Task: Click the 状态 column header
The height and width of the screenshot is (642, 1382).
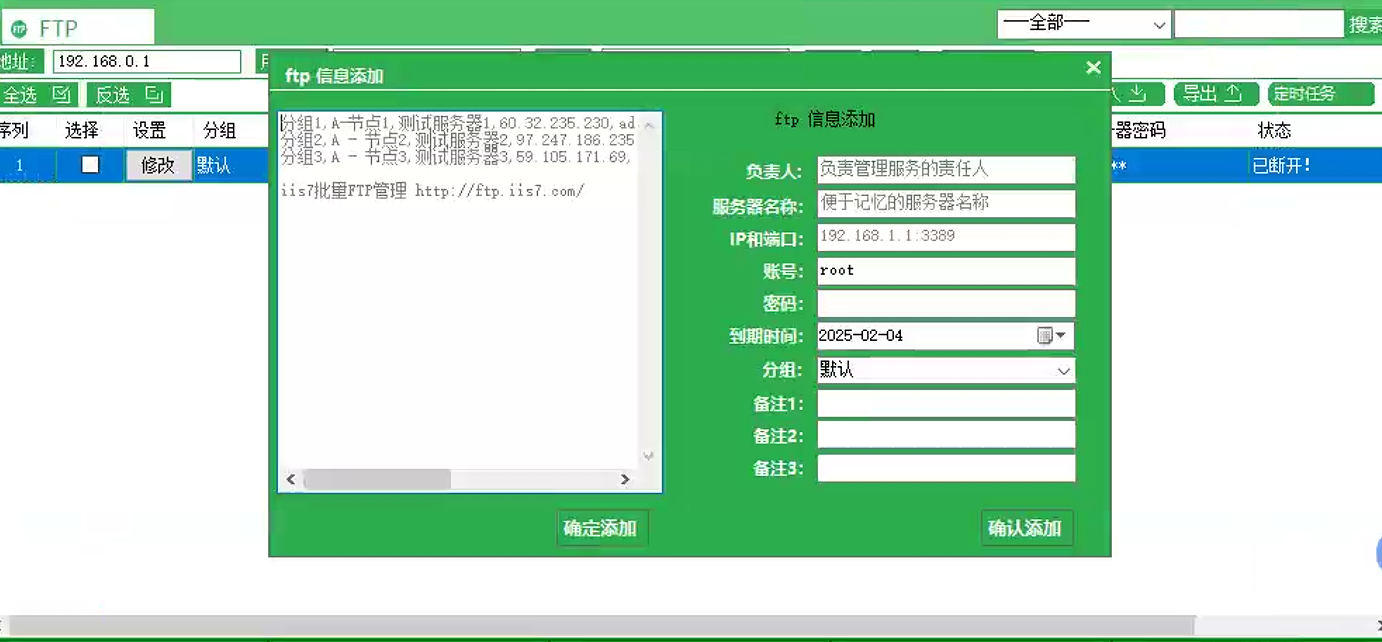Action: coord(1274,131)
